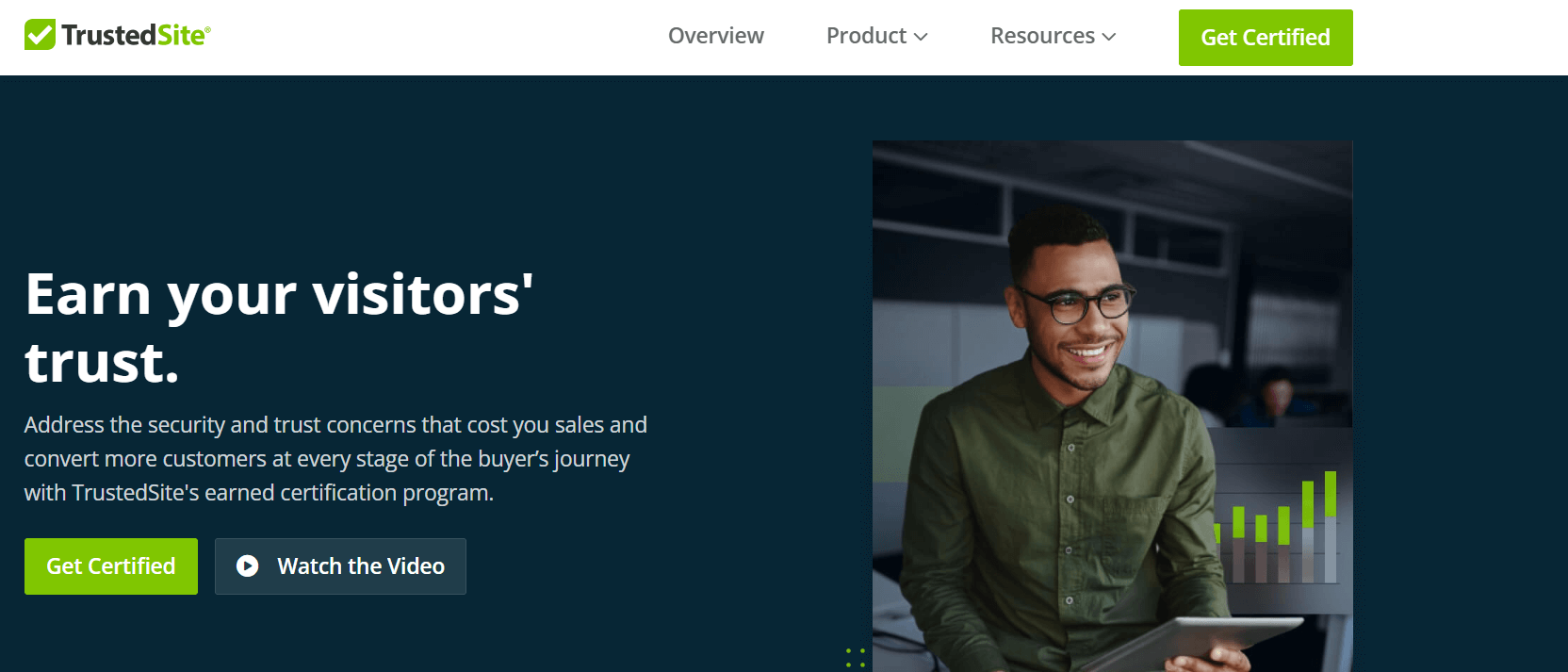Click the heading "Earn your visitors' trust."
The height and width of the screenshot is (672, 1568).
click(x=279, y=328)
